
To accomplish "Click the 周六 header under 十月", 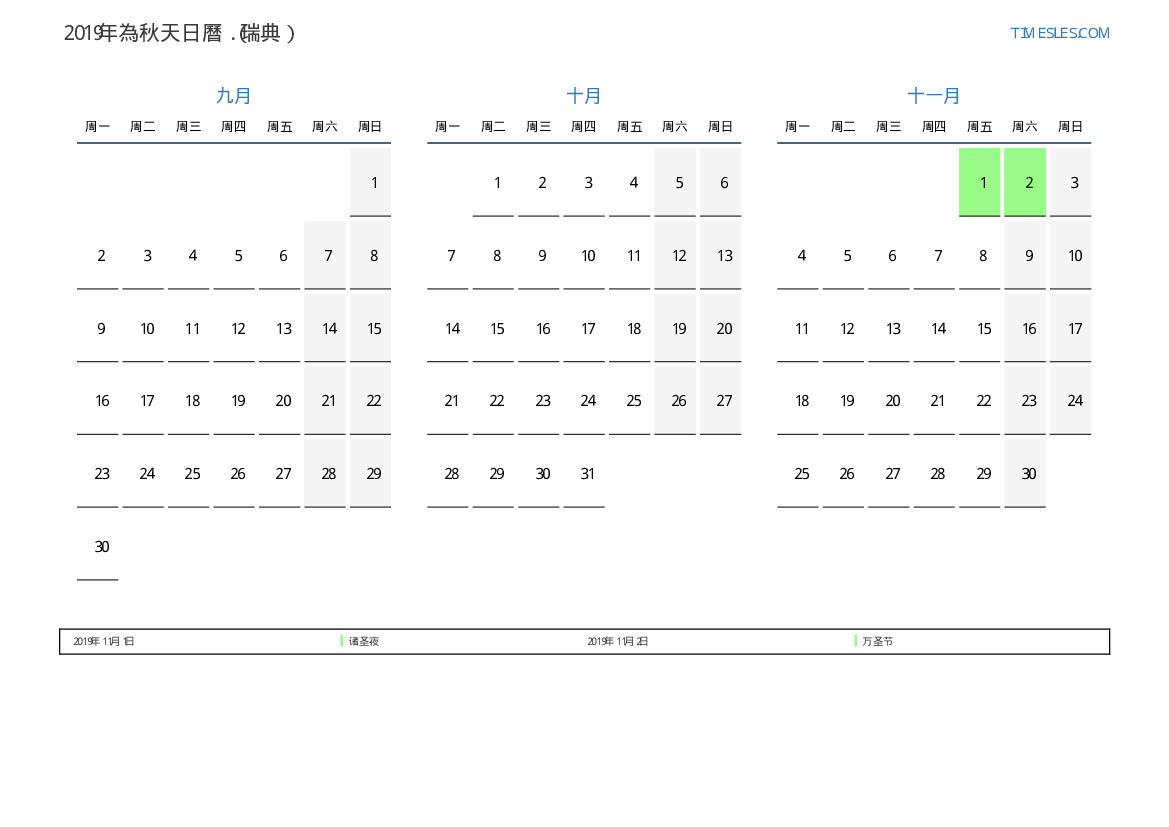I will (x=675, y=127).
